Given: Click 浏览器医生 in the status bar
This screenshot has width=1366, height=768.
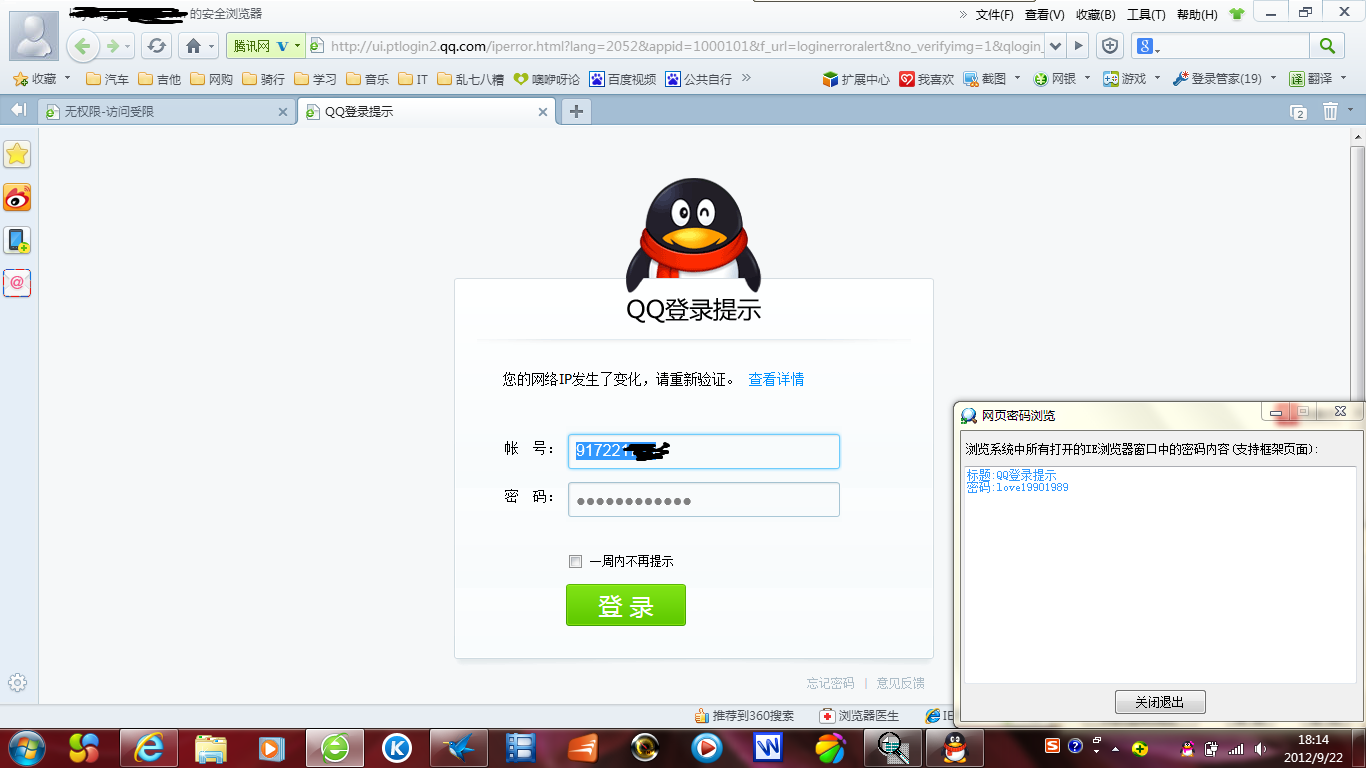Looking at the screenshot, I should 860,716.
